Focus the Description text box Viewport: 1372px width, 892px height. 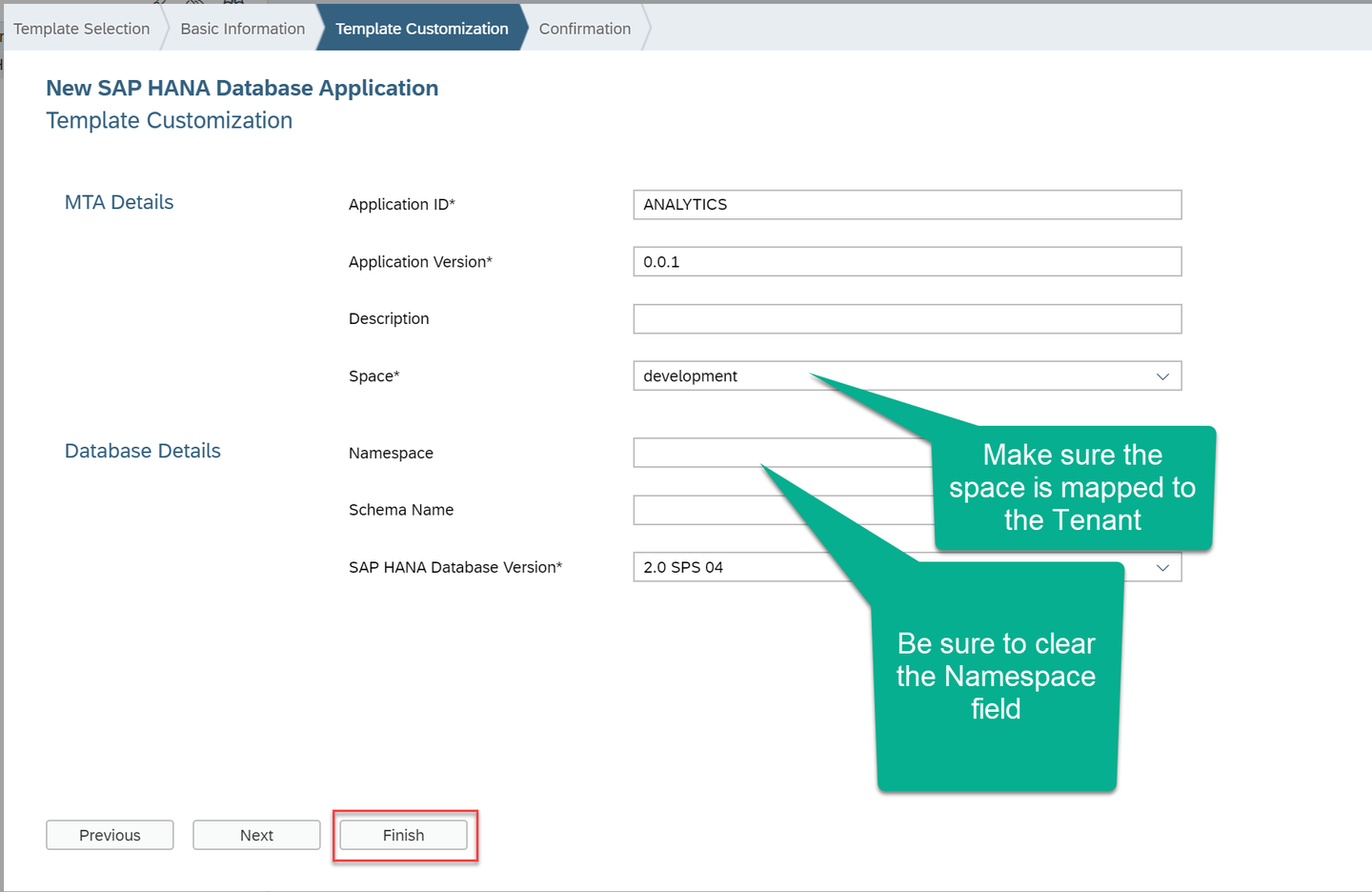(x=907, y=319)
